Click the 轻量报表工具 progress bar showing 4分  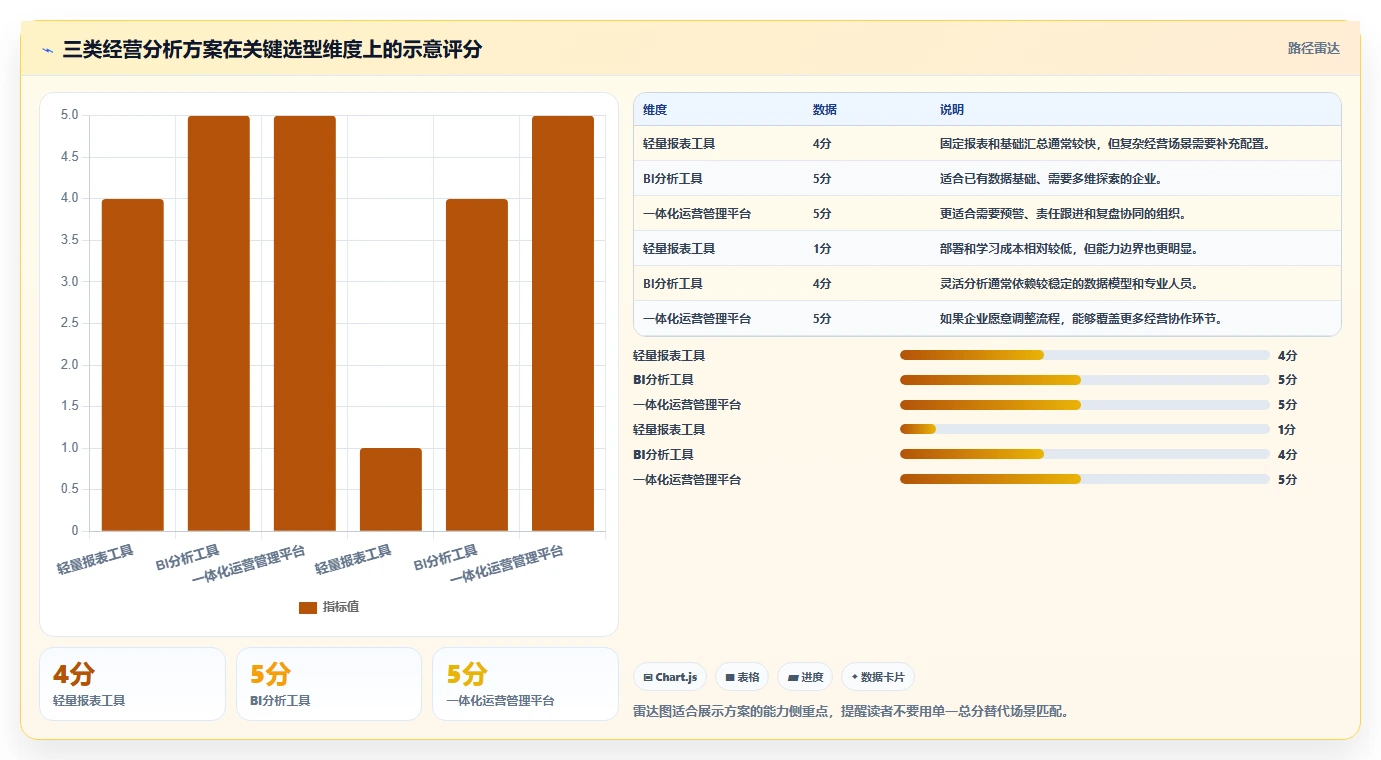click(1085, 355)
